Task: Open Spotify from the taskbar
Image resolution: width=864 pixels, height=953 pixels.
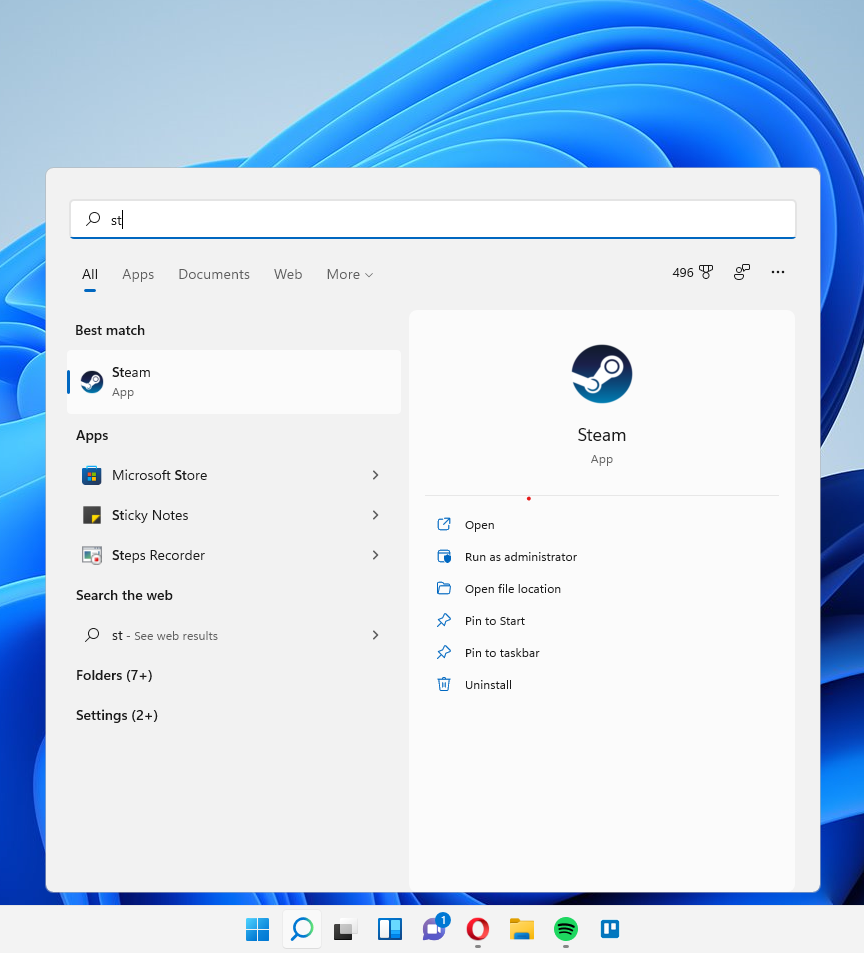Action: point(565,929)
